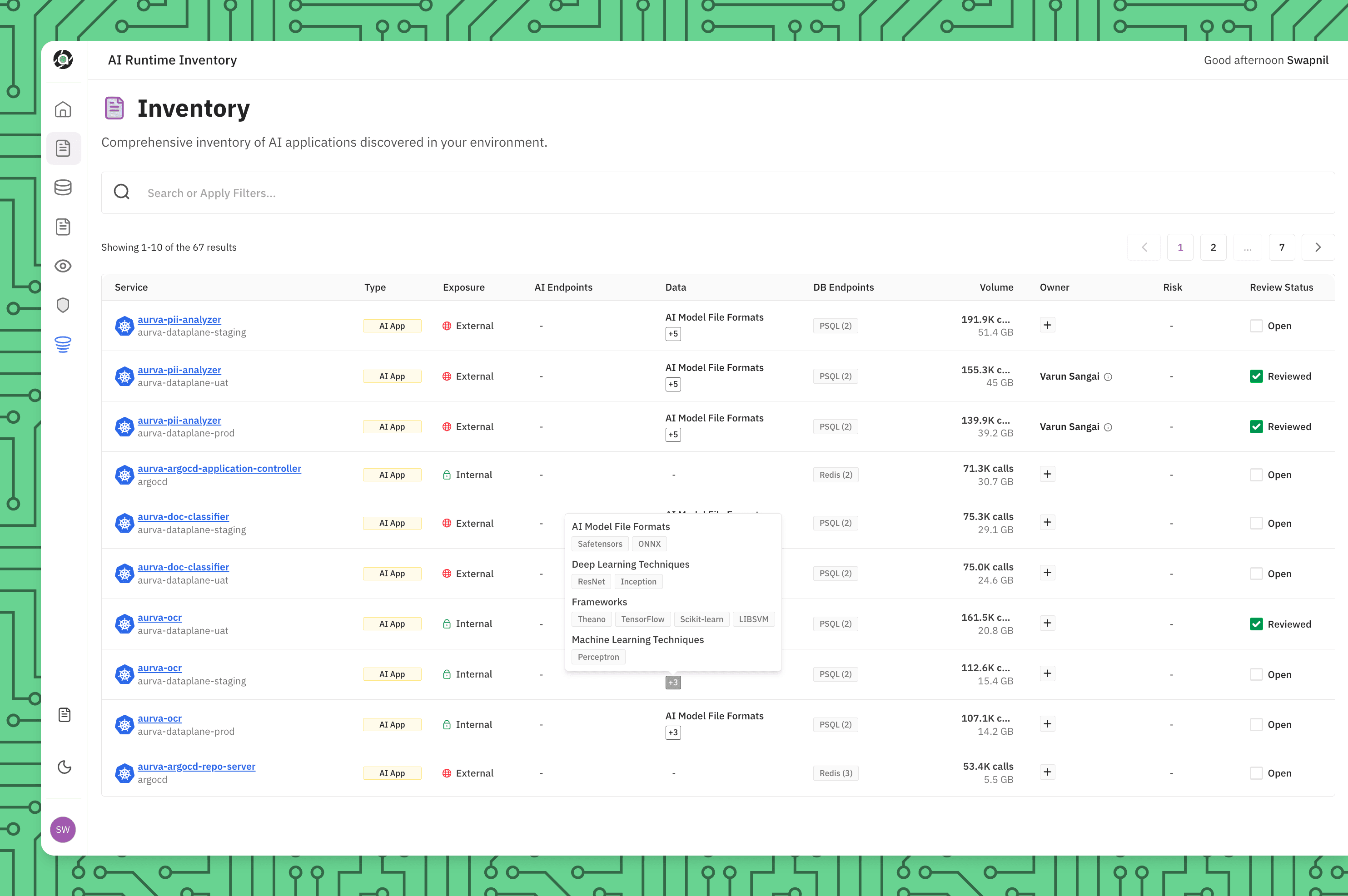This screenshot has height=896, width=1348.
Task: Open the shield security icon in the sidebar
Action: 63,305
